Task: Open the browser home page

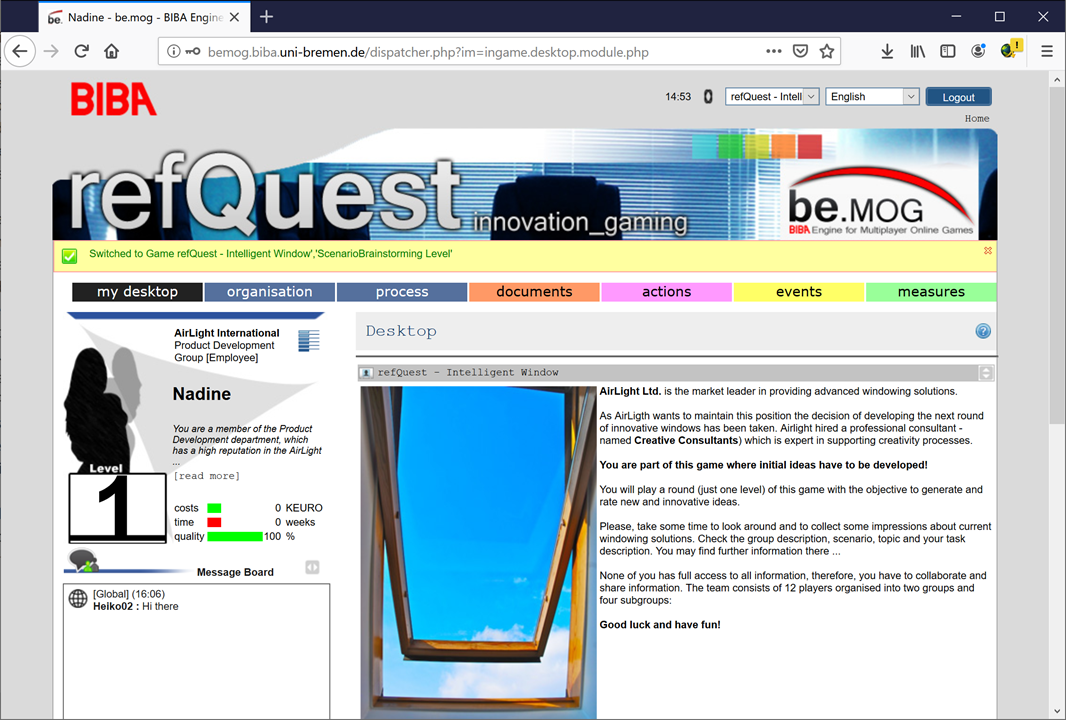Action: click(111, 52)
